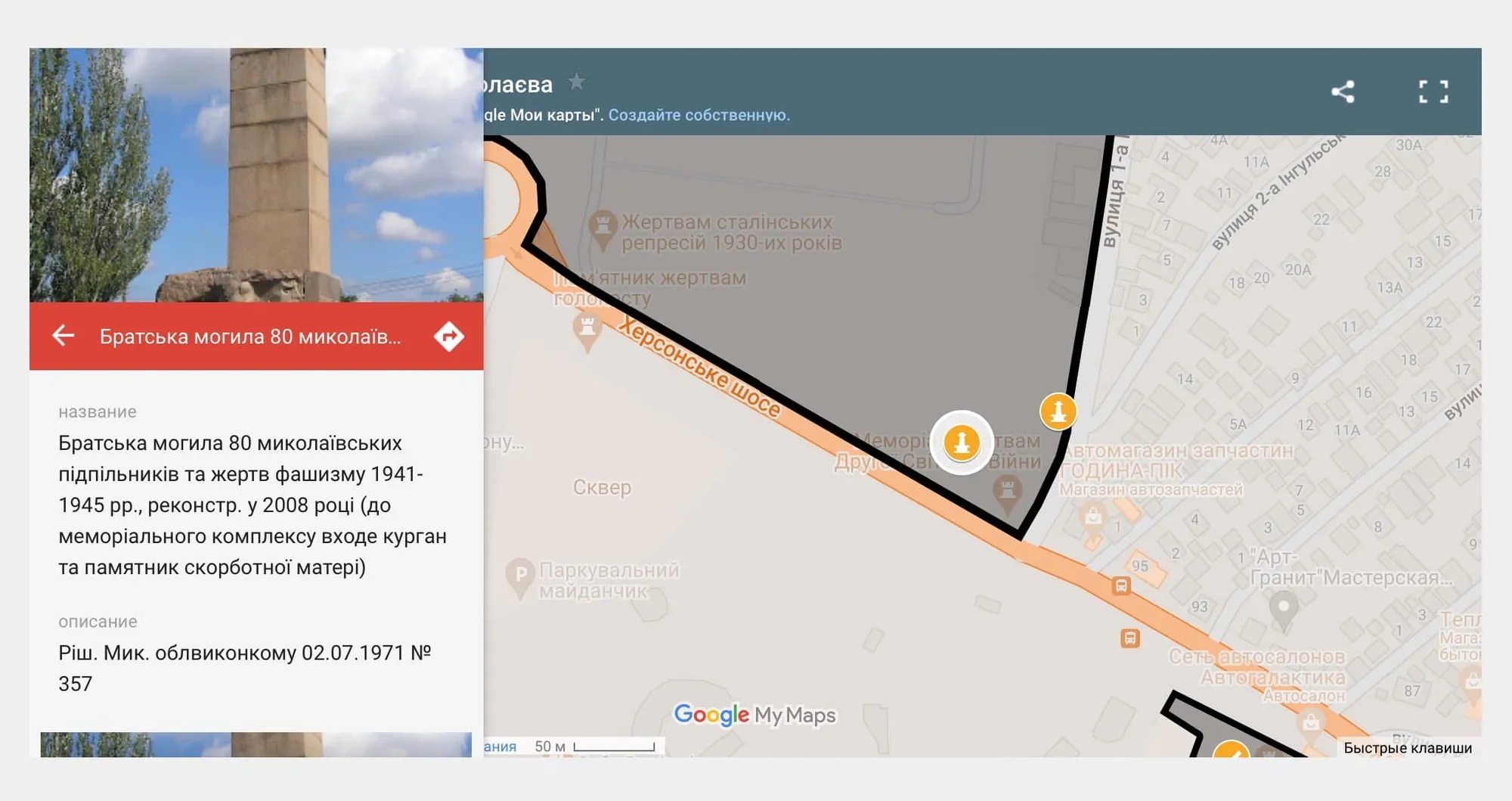Select the parking lot P marker
Image resolution: width=1512 pixels, height=801 pixels.
(520, 575)
